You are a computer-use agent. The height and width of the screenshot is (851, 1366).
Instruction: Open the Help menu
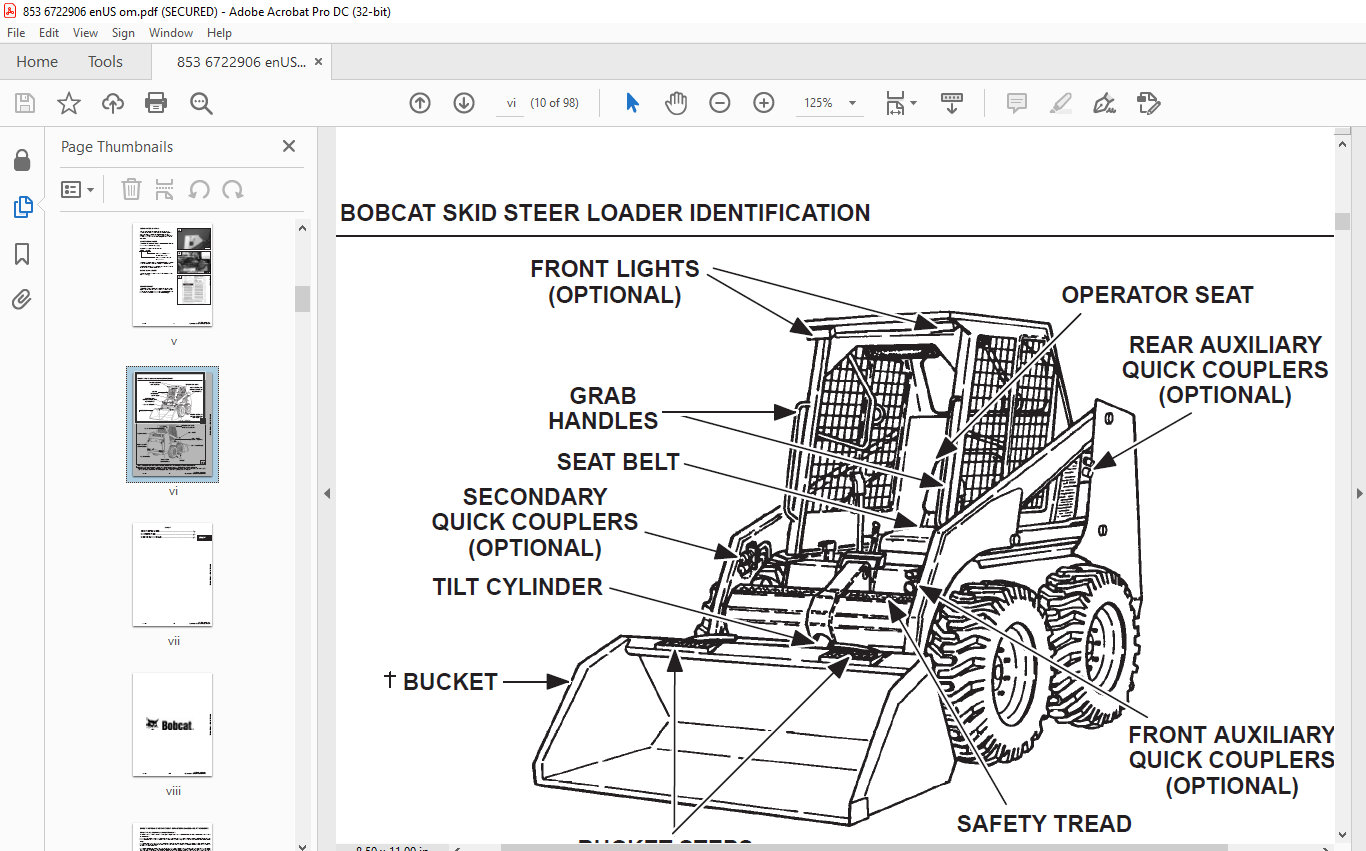tap(219, 33)
